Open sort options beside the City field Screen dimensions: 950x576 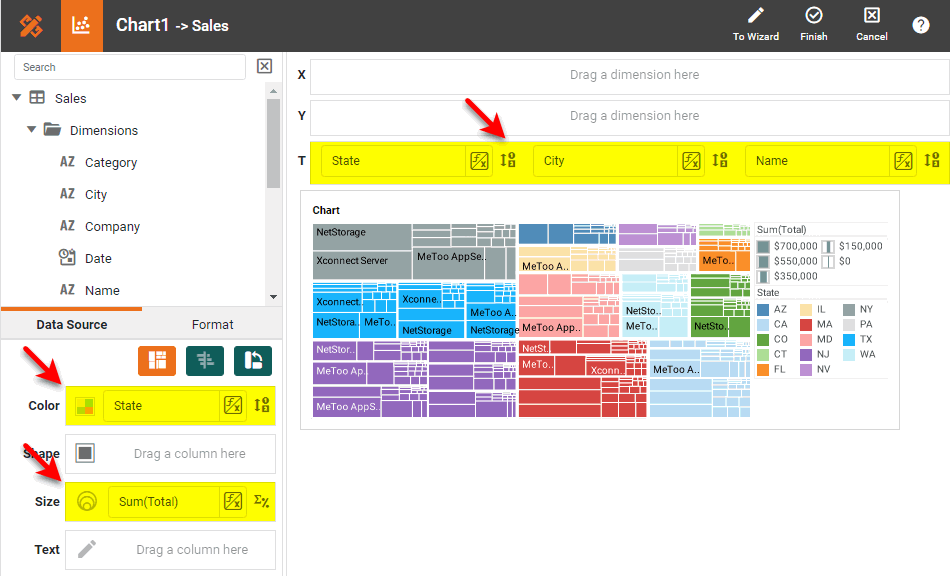(720, 160)
